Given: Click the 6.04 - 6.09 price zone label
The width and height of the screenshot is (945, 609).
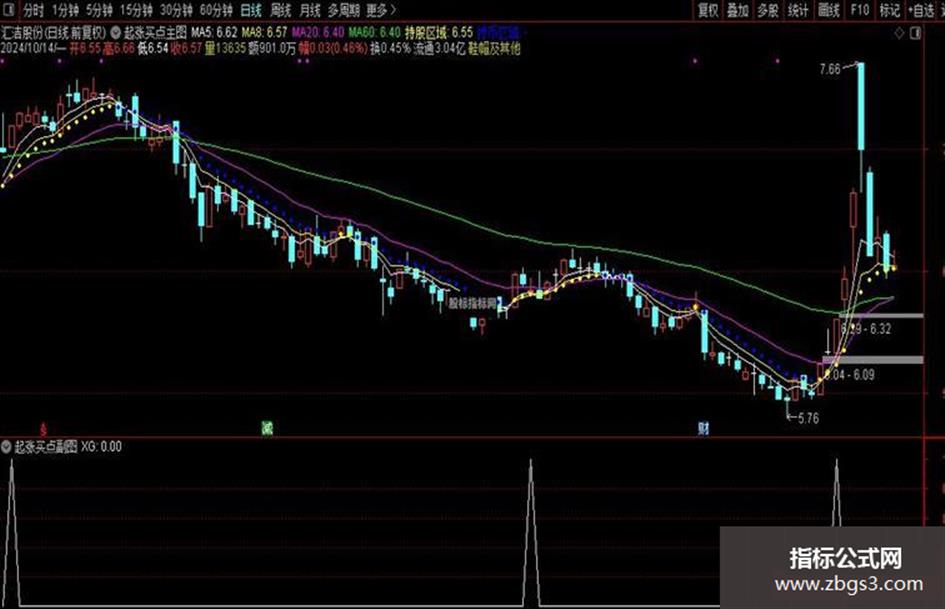Looking at the screenshot, I should (x=850, y=374).
